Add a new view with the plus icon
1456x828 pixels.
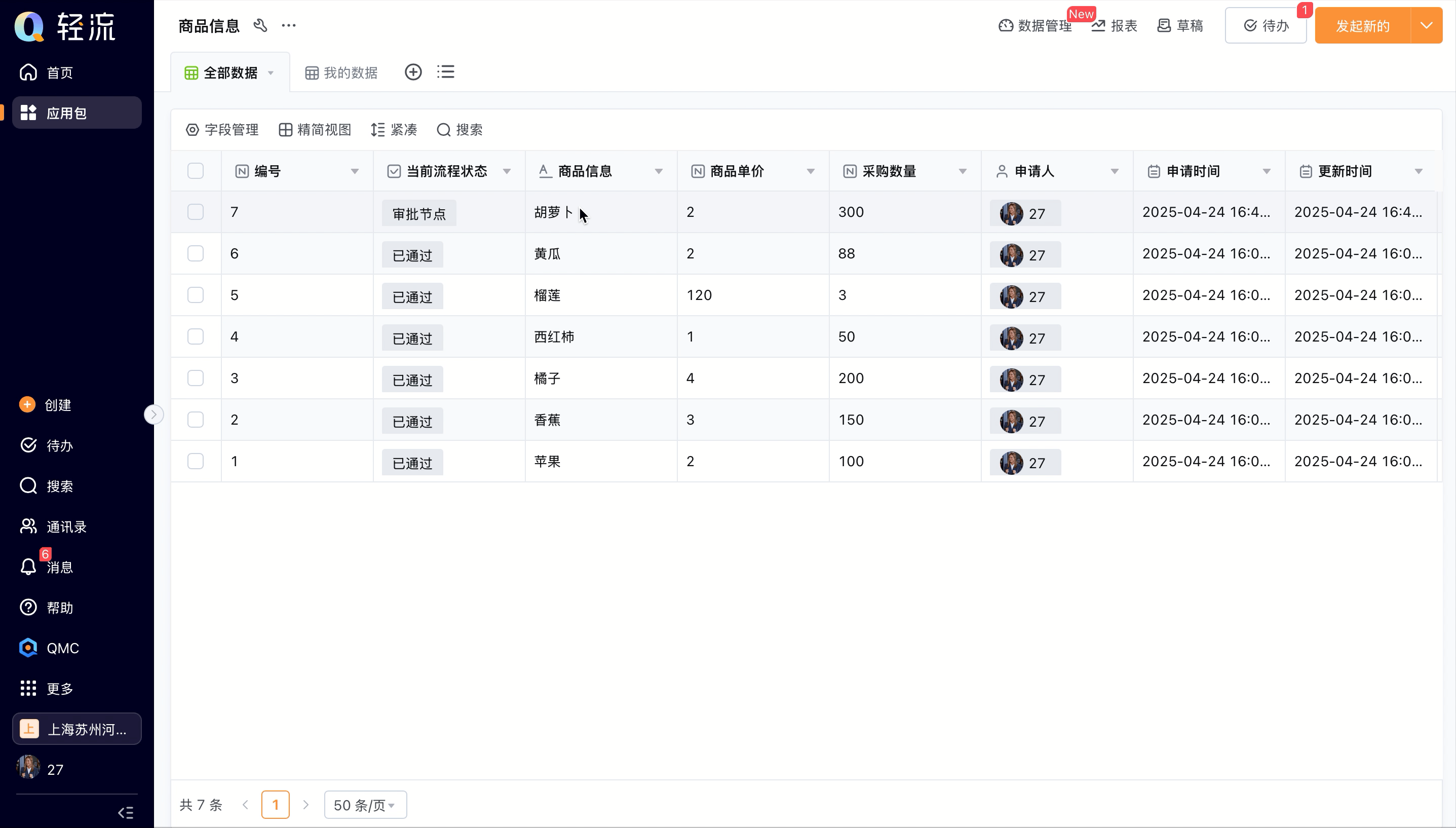click(x=413, y=72)
